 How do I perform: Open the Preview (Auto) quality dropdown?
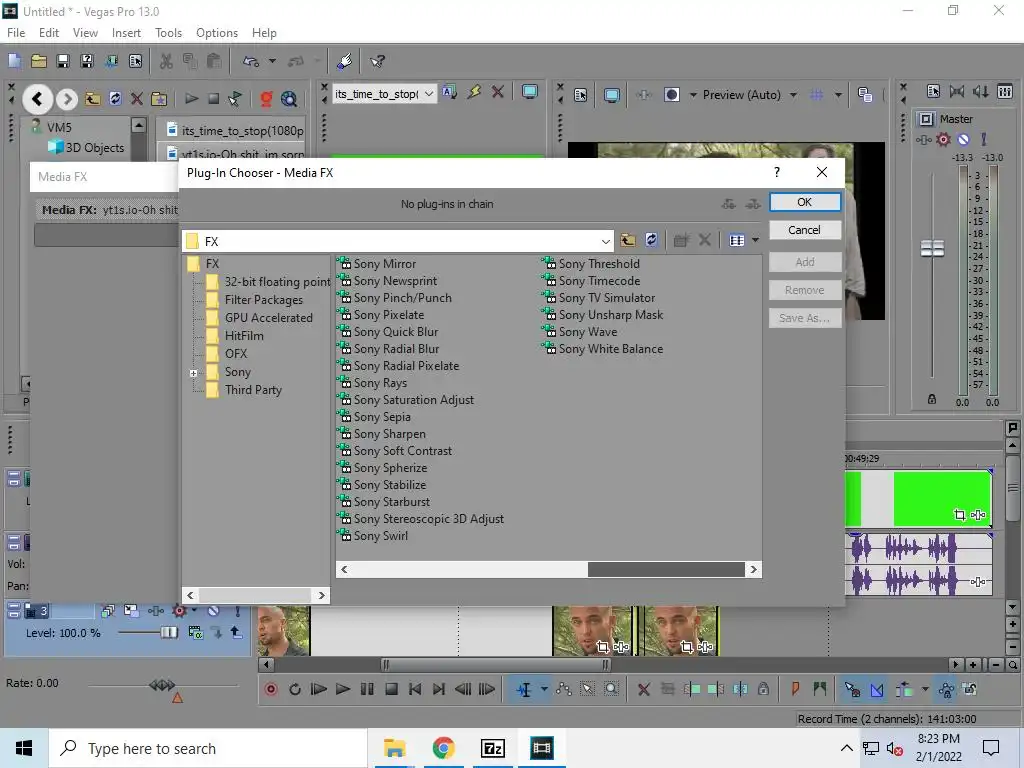[793, 95]
